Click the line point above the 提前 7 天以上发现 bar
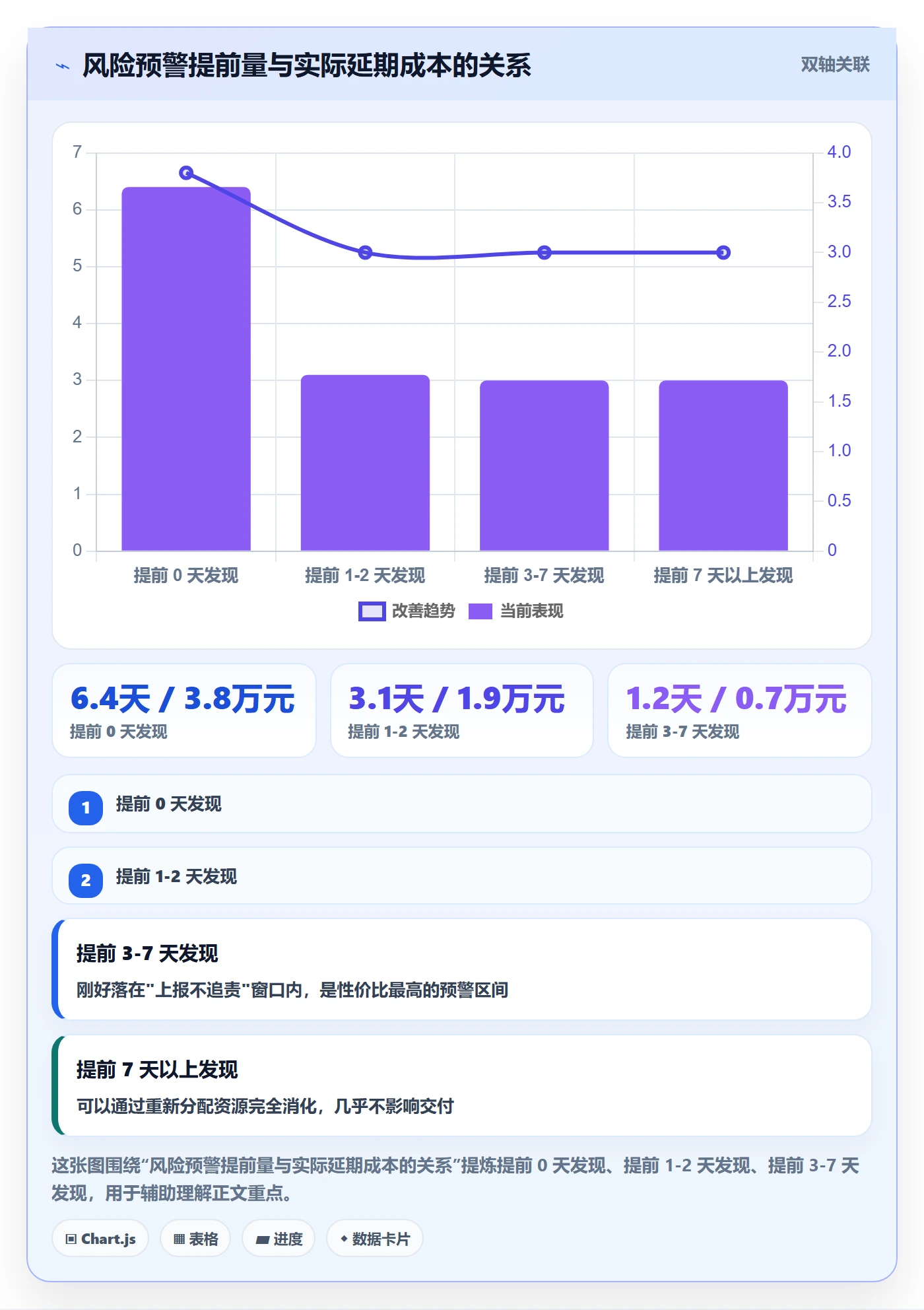The width and height of the screenshot is (924, 1310). (723, 252)
